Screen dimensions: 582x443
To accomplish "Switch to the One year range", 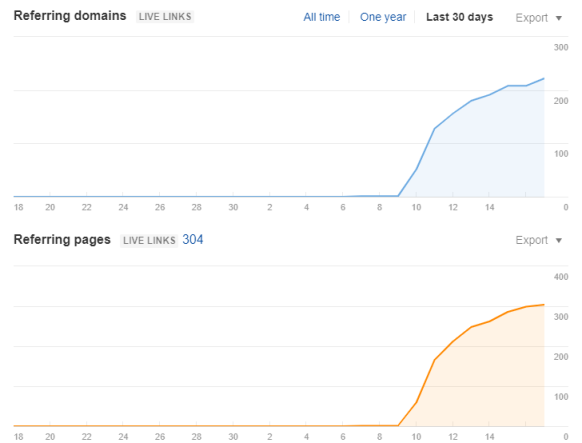I will click(x=383, y=17).
